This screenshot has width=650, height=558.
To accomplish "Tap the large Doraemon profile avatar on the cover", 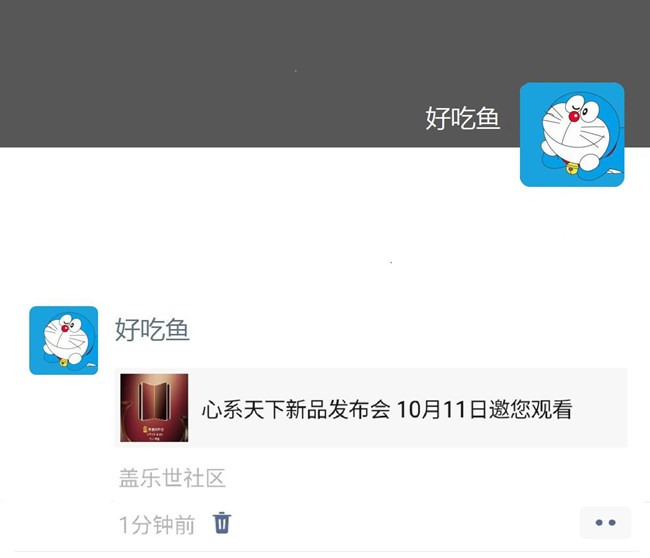I will click(572, 135).
